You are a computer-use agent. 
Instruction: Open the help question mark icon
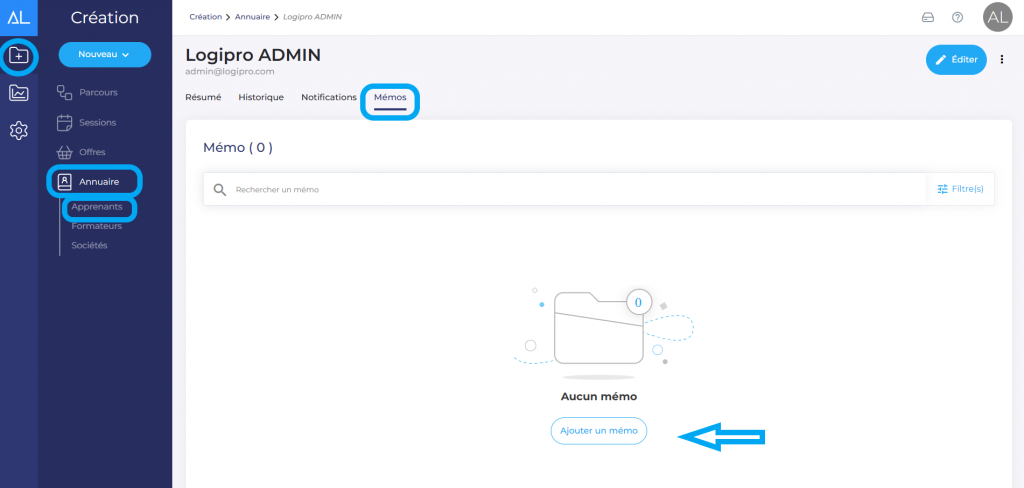click(x=957, y=18)
